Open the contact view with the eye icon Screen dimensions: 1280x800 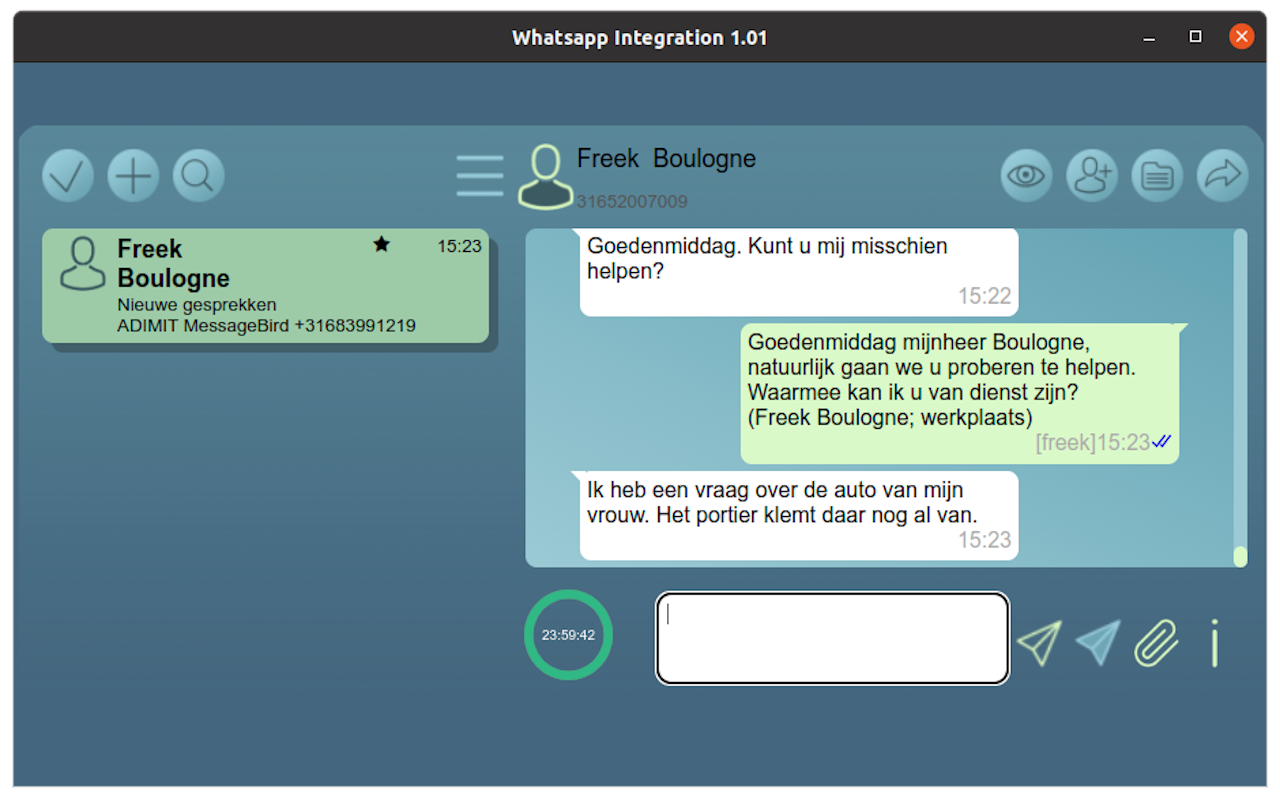(x=1026, y=175)
